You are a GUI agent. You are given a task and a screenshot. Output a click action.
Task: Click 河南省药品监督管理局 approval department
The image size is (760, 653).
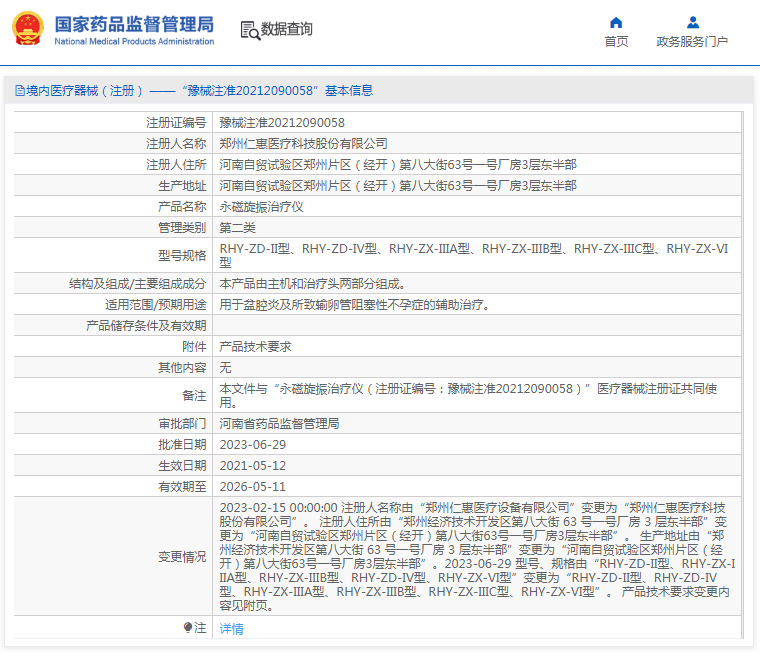click(x=279, y=424)
